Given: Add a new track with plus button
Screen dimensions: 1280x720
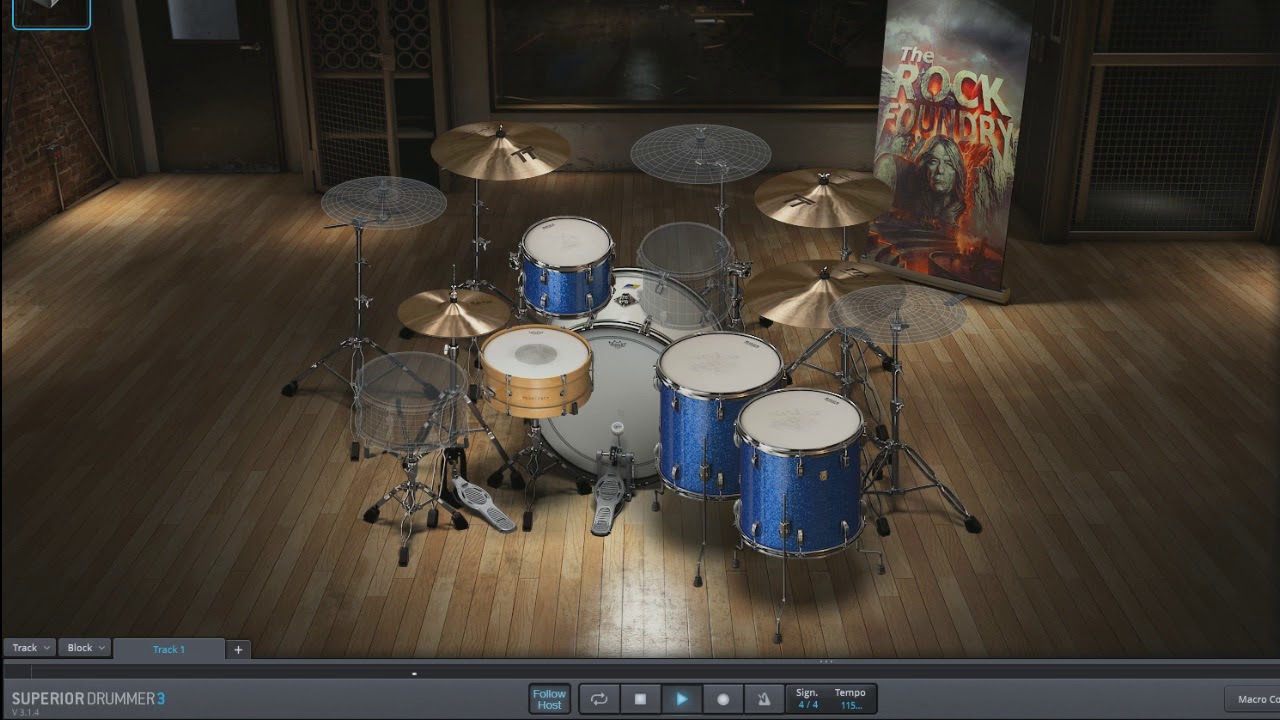Looking at the screenshot, I should click(238, 649).
